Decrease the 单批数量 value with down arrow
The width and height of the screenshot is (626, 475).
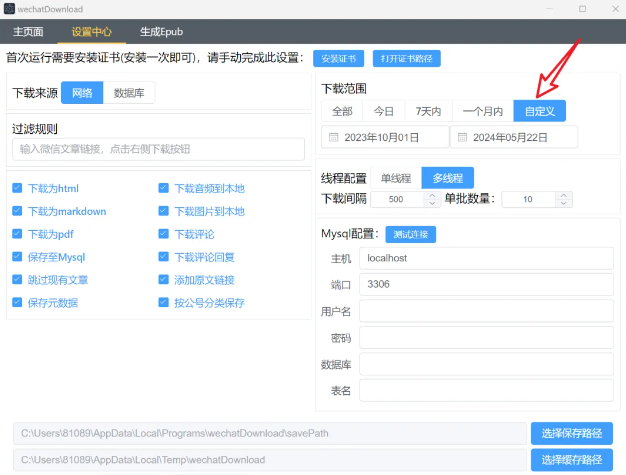pyautogui.click(x=566, y=203)
